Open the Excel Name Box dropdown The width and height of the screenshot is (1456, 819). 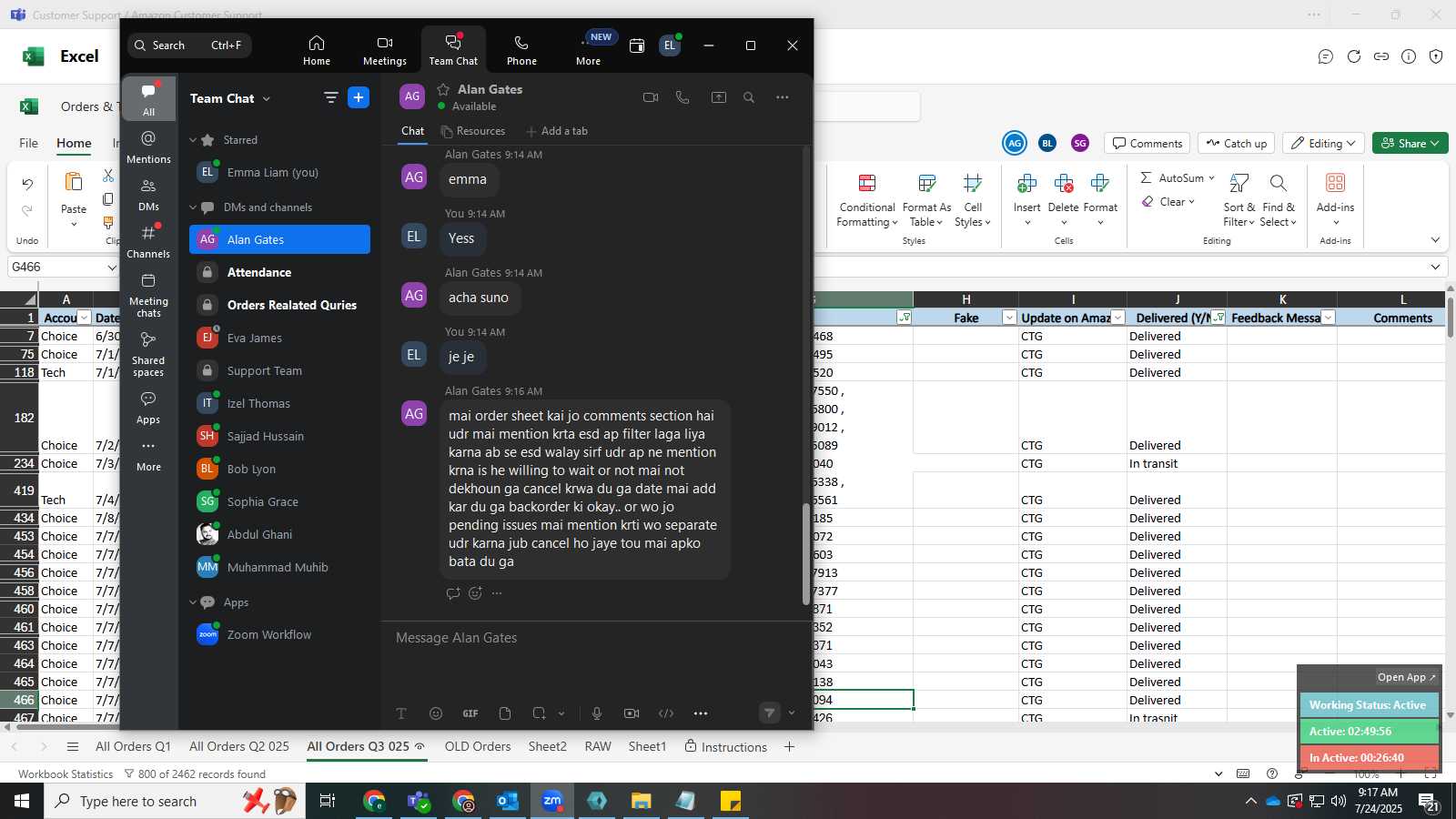tap(112, 268)
